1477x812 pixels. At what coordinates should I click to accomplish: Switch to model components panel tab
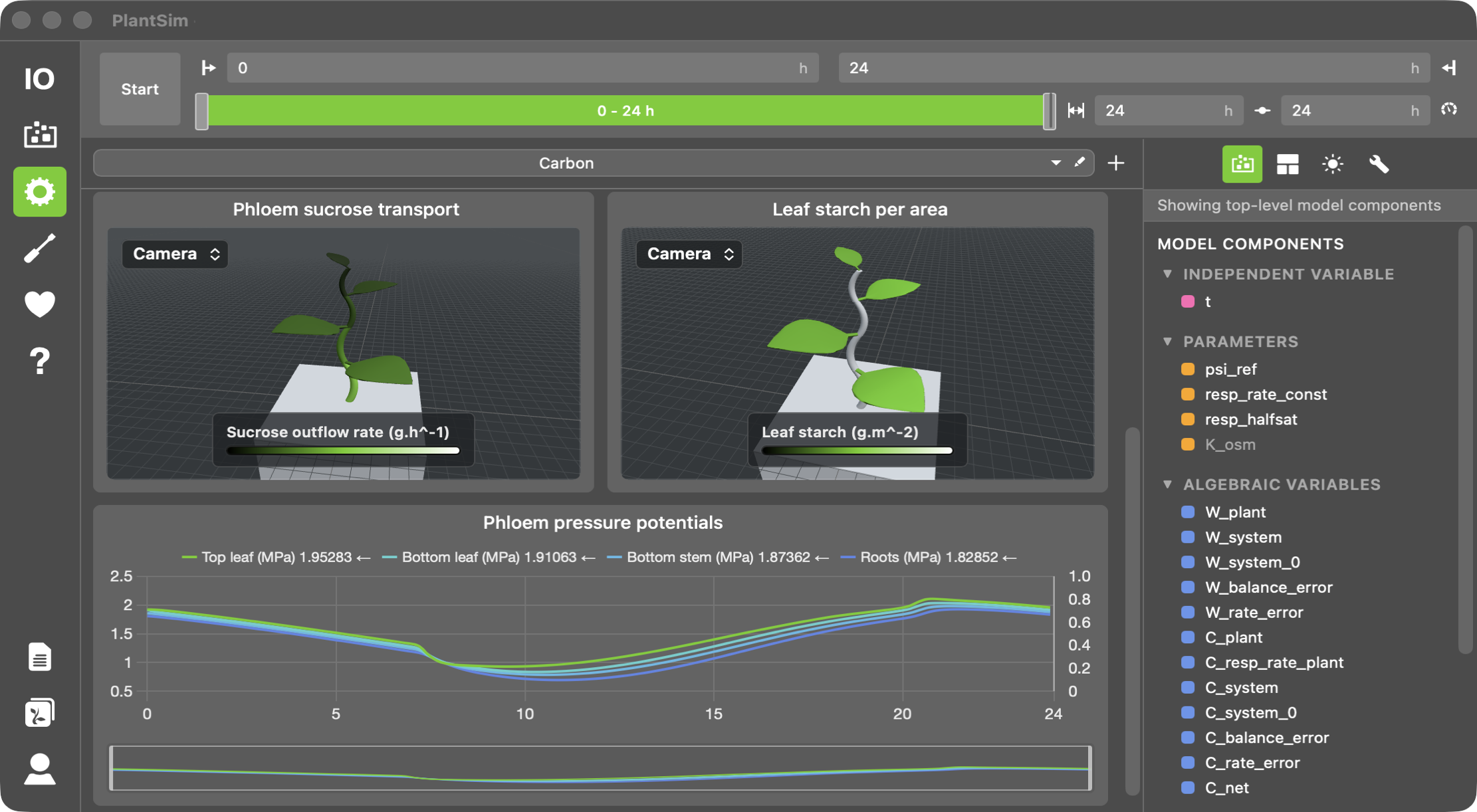(x=1242, y=164)
